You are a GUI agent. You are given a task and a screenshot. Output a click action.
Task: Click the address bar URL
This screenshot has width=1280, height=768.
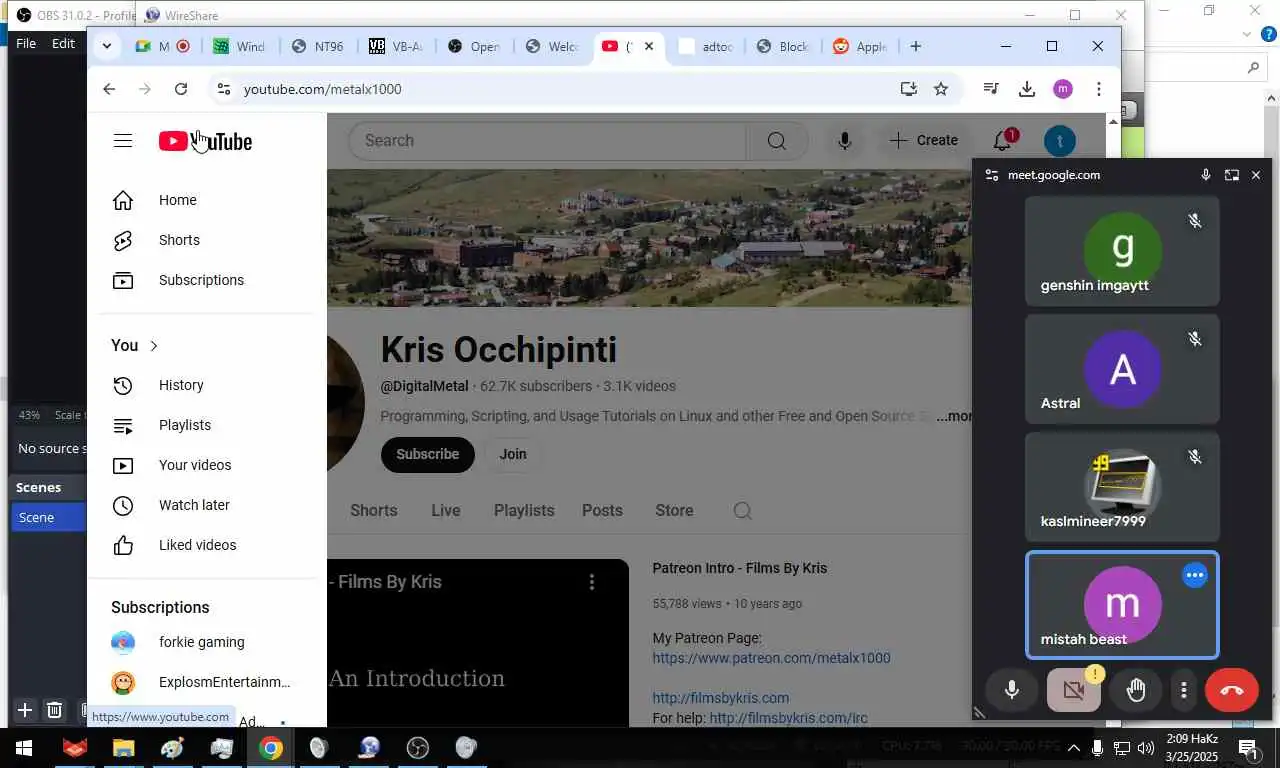(x=322, y=89)
